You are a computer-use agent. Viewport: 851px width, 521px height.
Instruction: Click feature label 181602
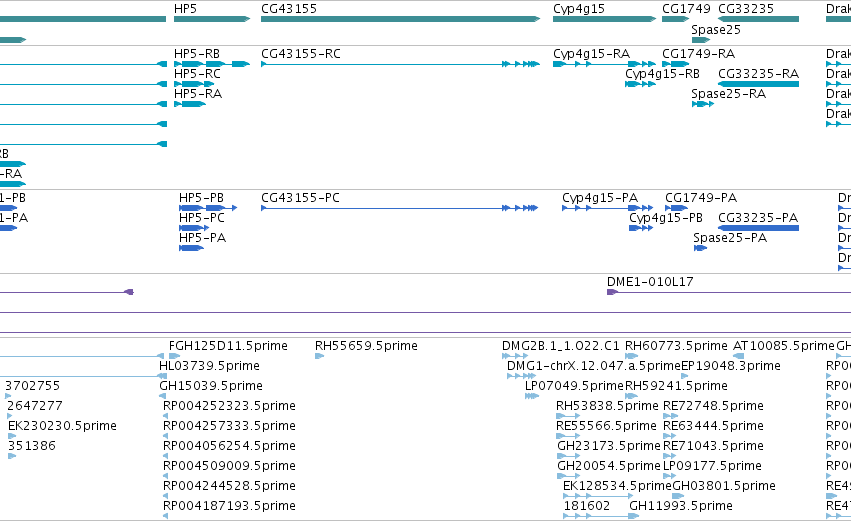587,506
